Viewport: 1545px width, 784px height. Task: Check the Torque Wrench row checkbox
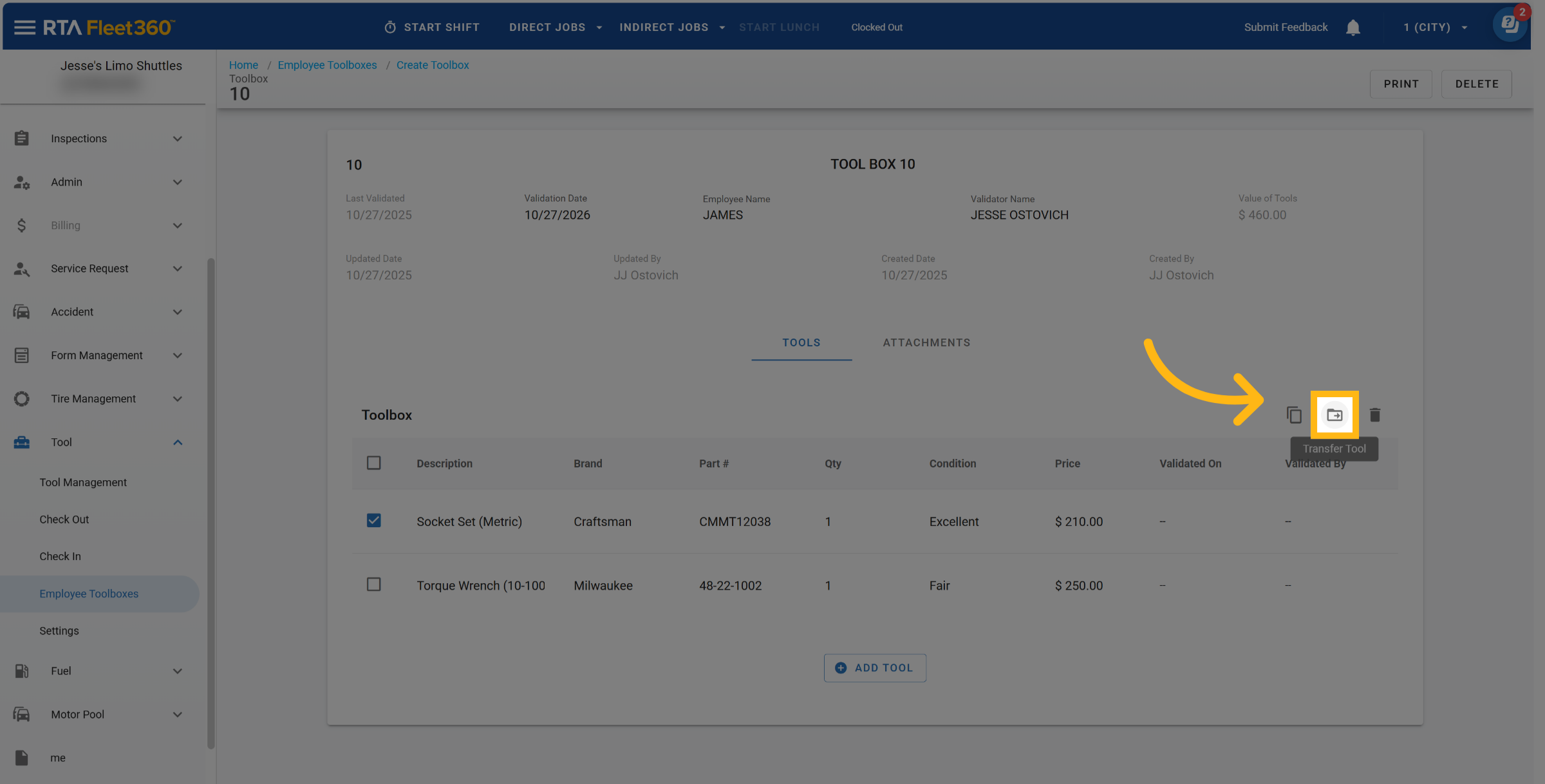click(x=373, y=584)
